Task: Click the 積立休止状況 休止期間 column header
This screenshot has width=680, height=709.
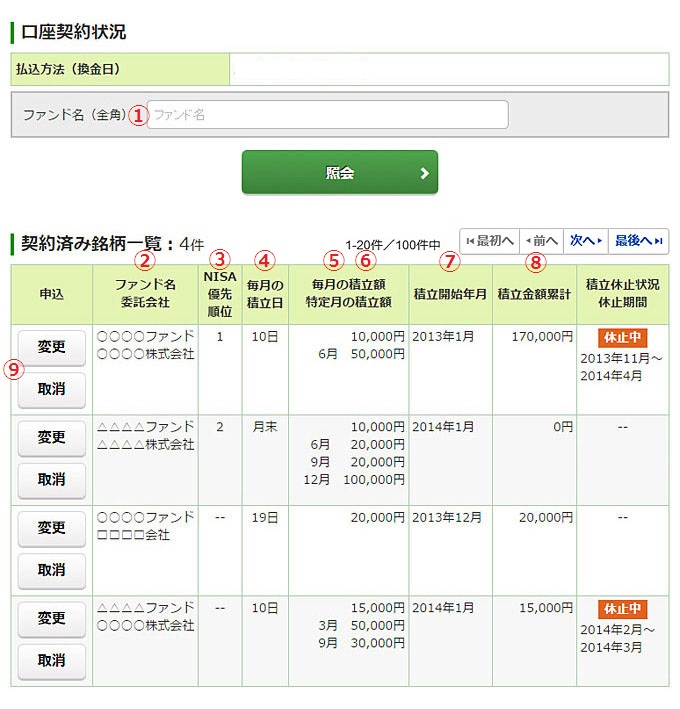Action: click(x=623, y=294)
